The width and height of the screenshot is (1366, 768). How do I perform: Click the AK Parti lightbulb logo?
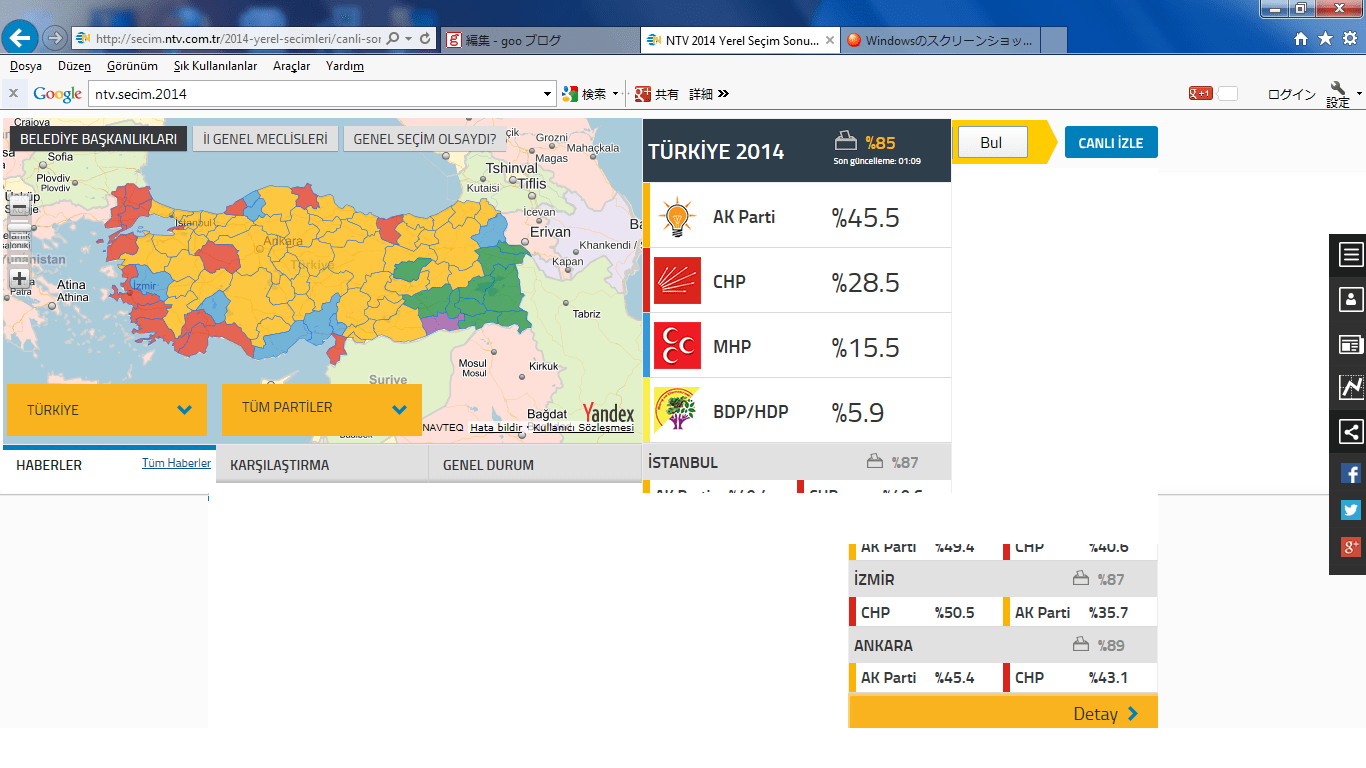[678, 217]
